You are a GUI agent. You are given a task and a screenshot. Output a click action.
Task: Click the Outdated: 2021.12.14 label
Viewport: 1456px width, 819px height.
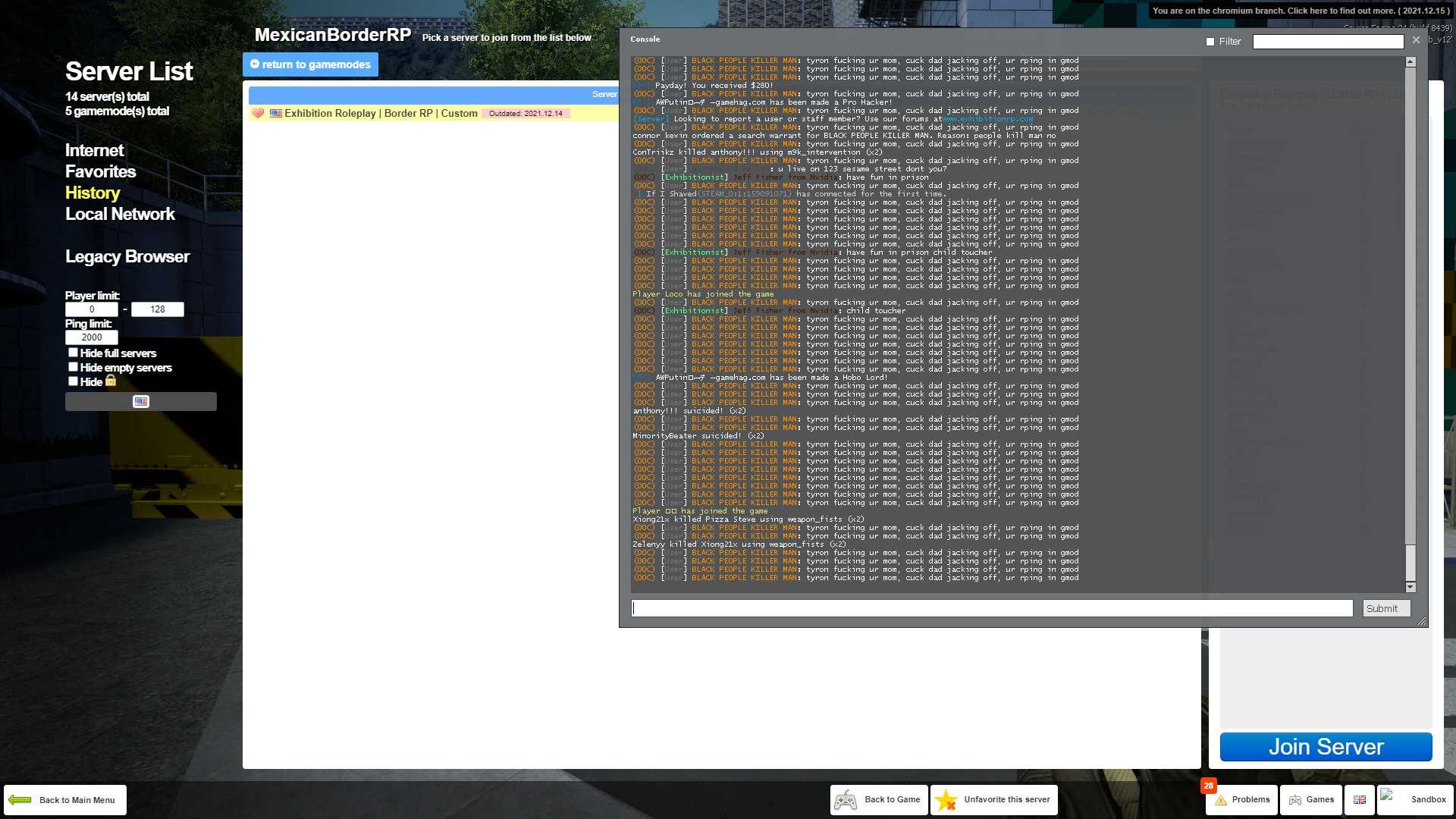pyautogui.click(x=526, y=114)
